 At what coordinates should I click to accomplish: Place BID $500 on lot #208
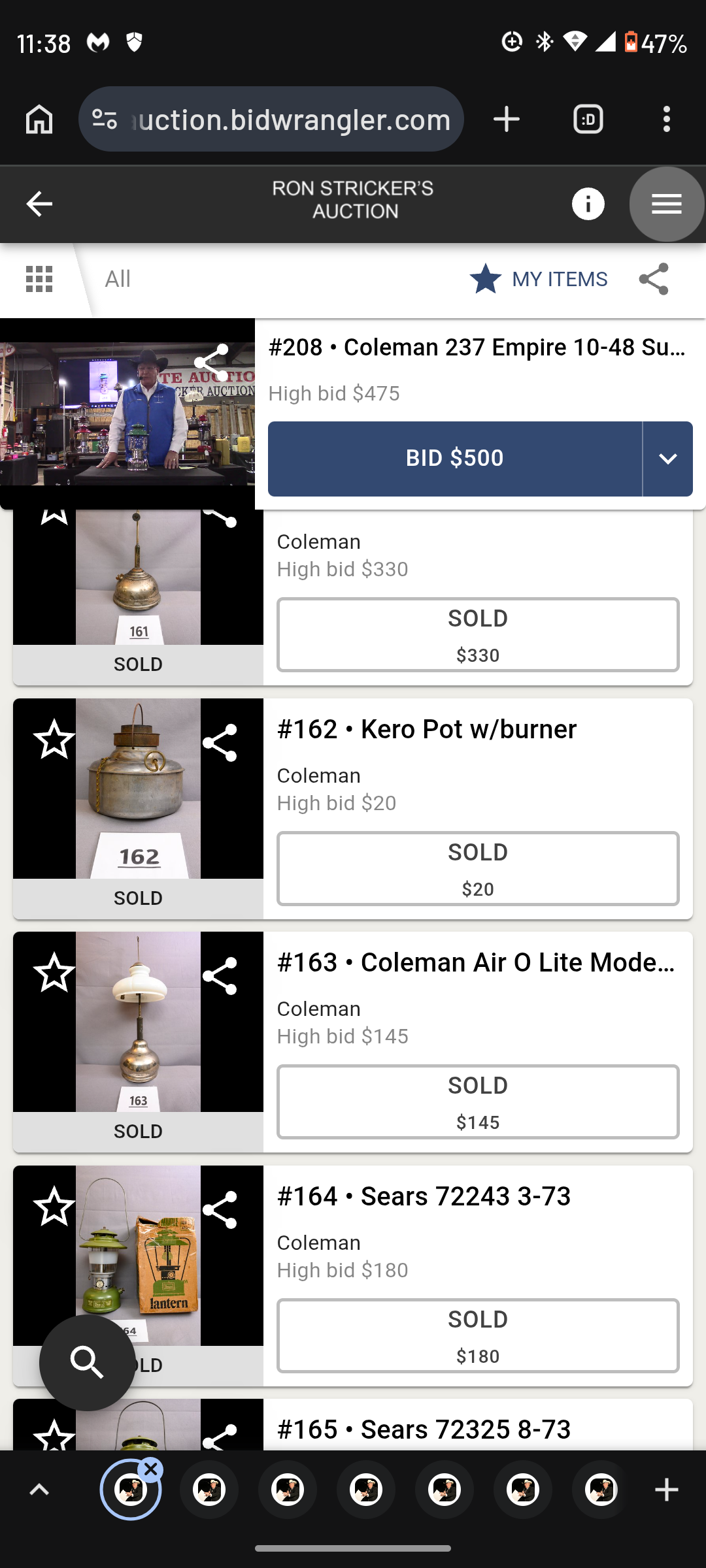(x=455, y=459)
